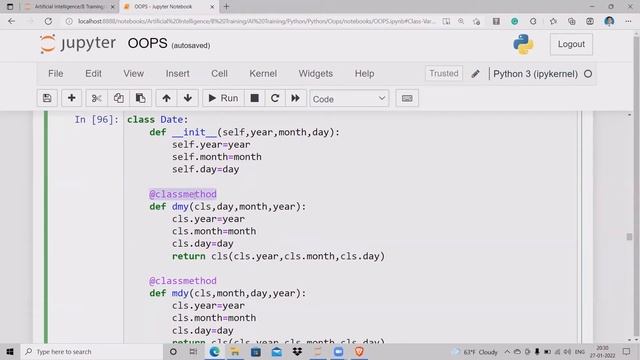Move the selected cell up
The height and width of the screenshot is (360, 640).
[x=166, y=98]
